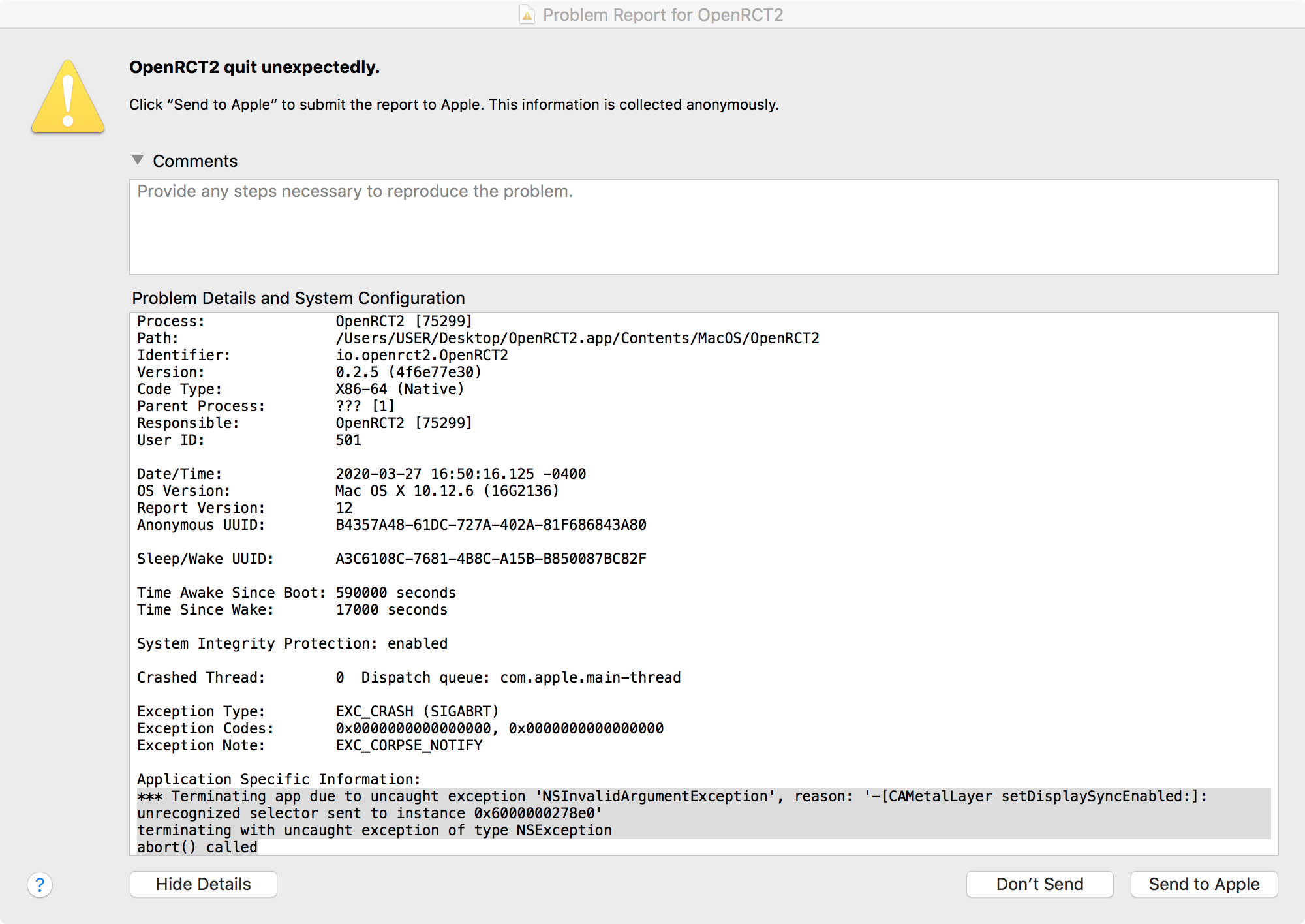Click the Problem Details and System Configuration label
Screen dimensions: 1305x924
(x=298, y=298)
